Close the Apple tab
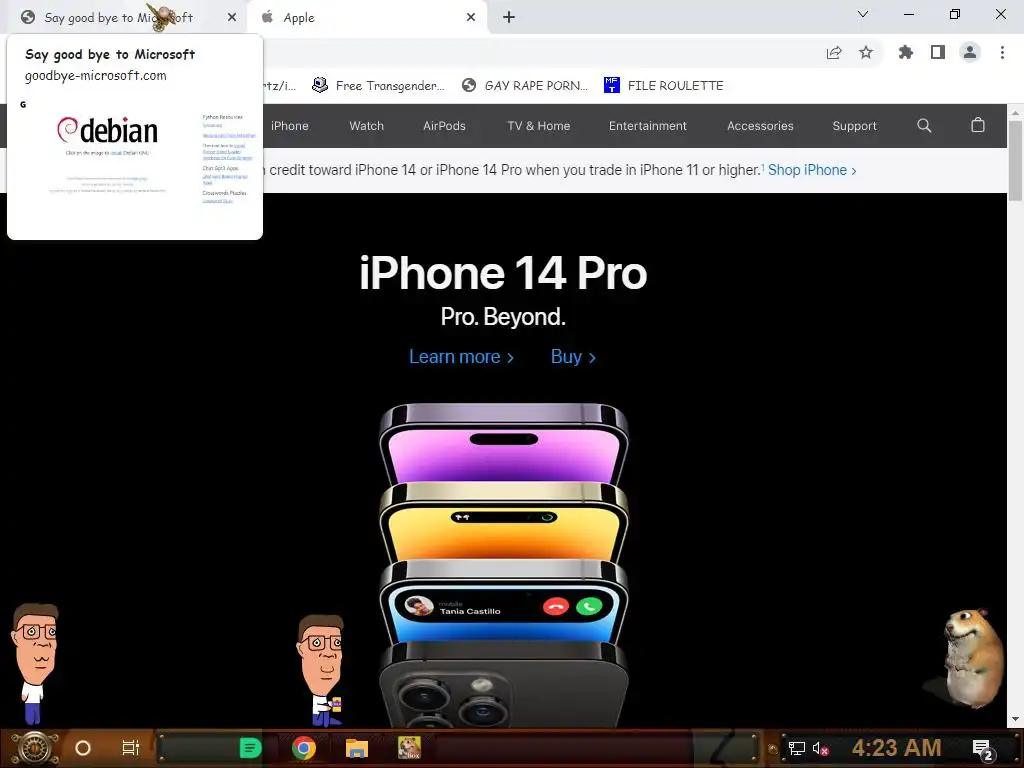 [471, 18]
